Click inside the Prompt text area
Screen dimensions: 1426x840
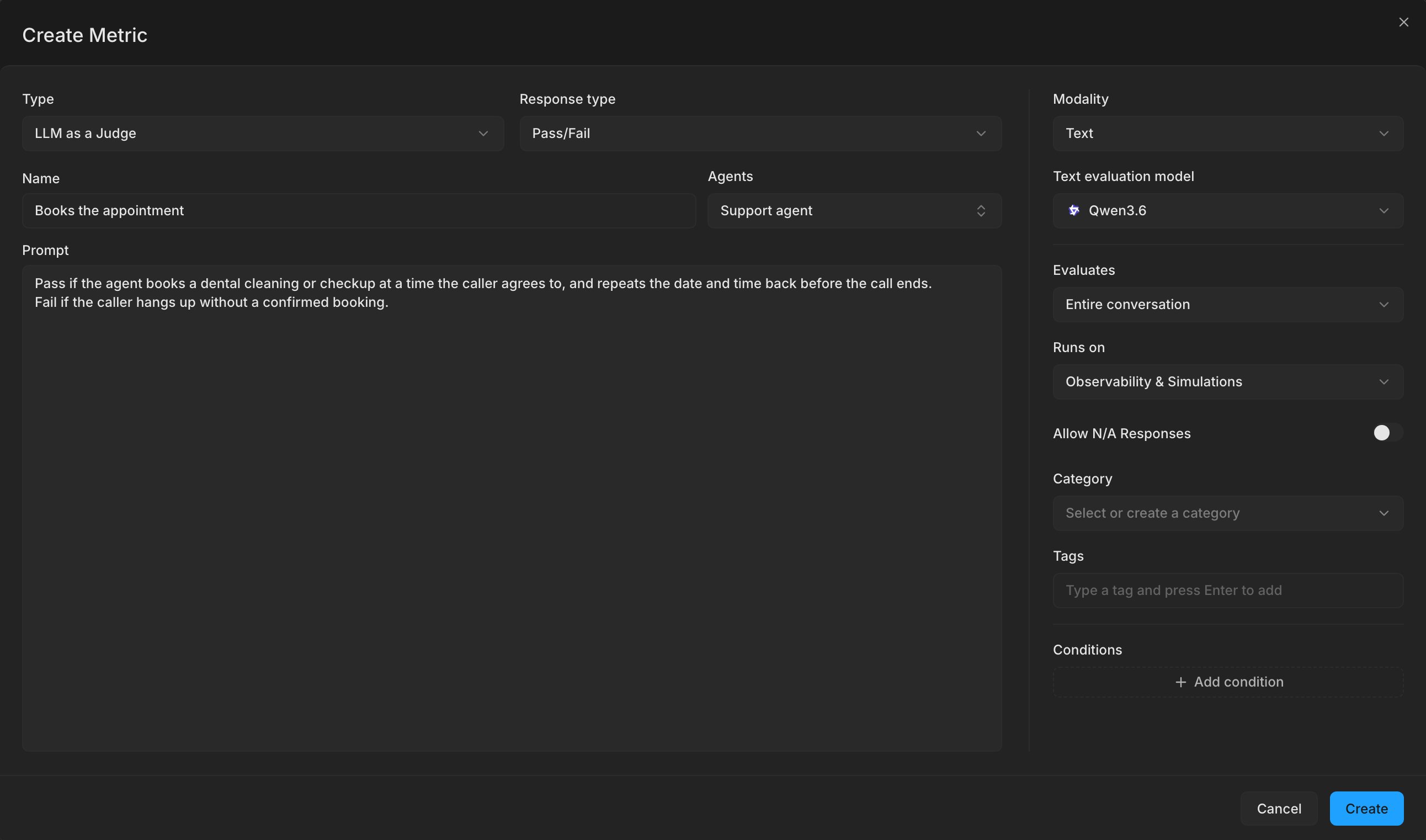pyautogui.click(x=512, y=508)
